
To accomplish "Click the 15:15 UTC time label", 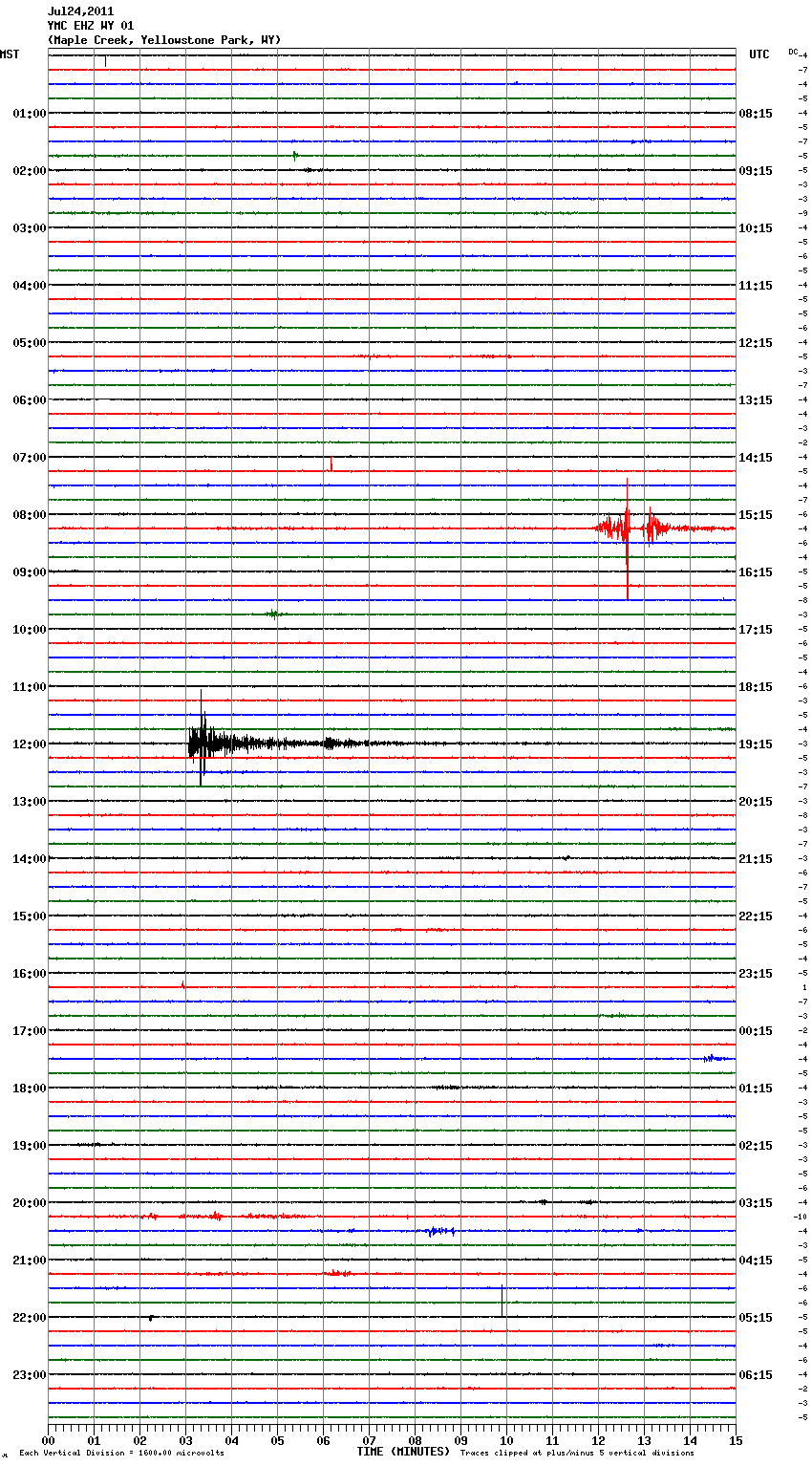I will tap(756, 515).
